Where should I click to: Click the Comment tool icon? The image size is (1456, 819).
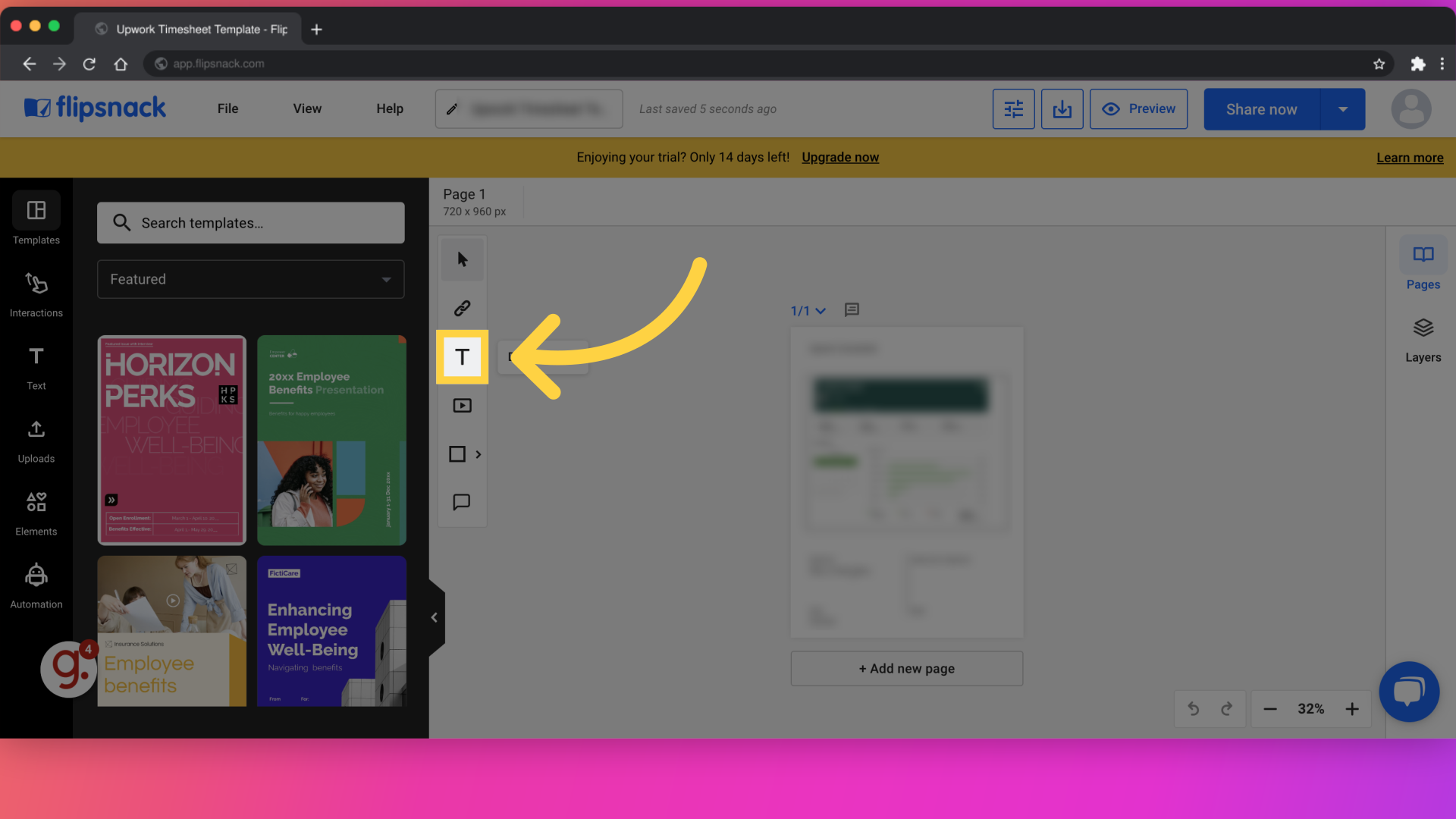(x=461, y=502)
